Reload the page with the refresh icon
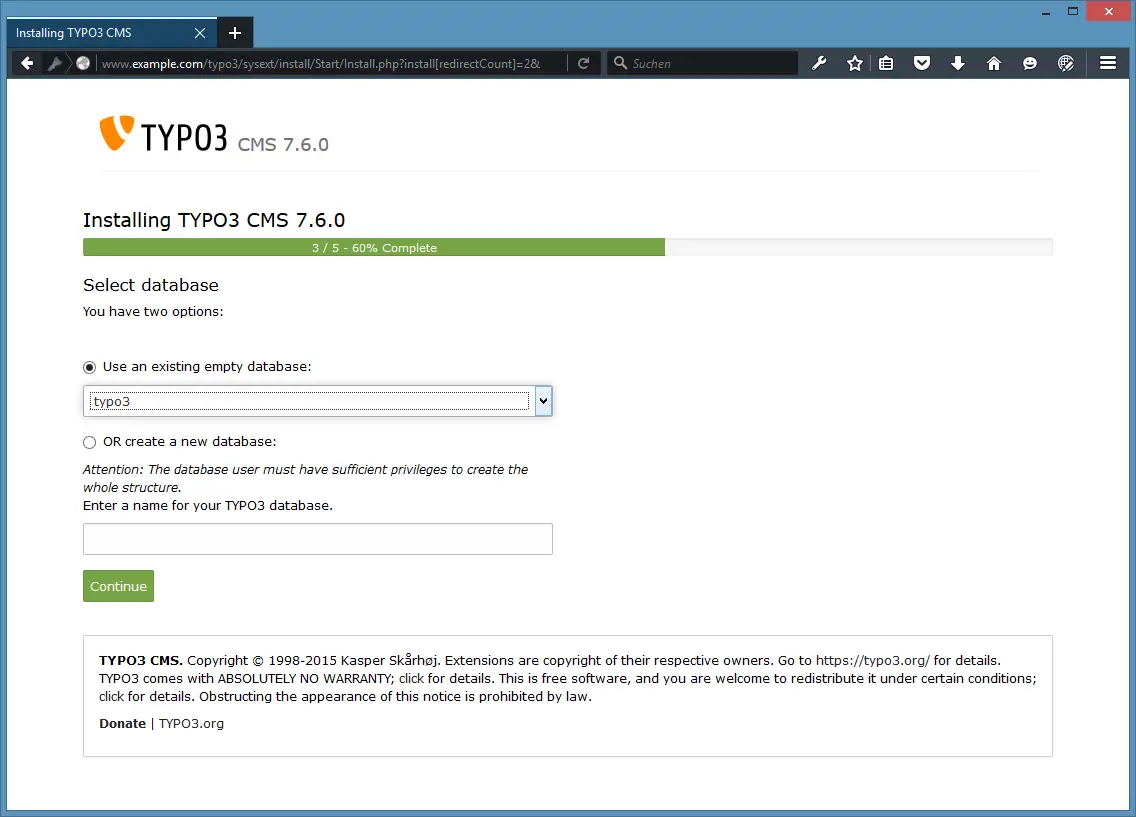 583,64
